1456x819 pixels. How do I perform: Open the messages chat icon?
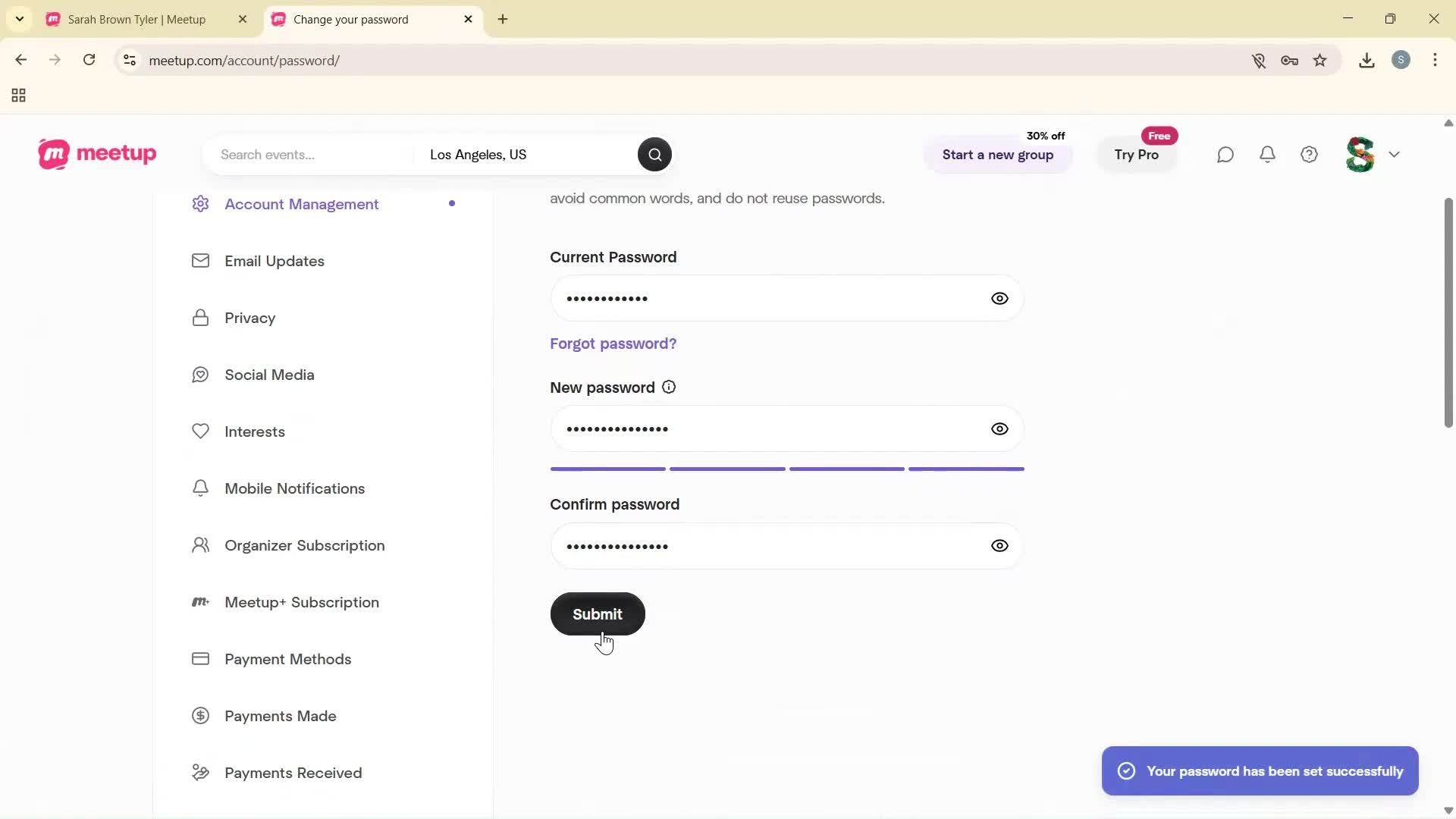(x=1225, y=154)
